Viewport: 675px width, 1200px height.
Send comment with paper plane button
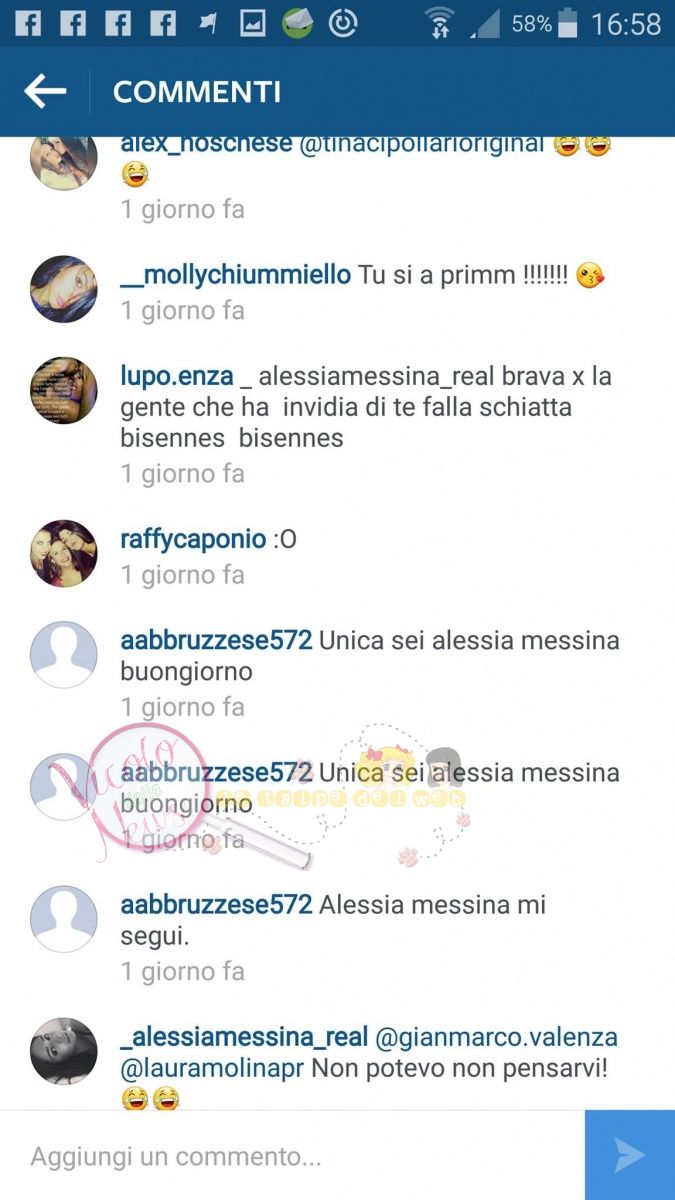tap(630, 1155)
